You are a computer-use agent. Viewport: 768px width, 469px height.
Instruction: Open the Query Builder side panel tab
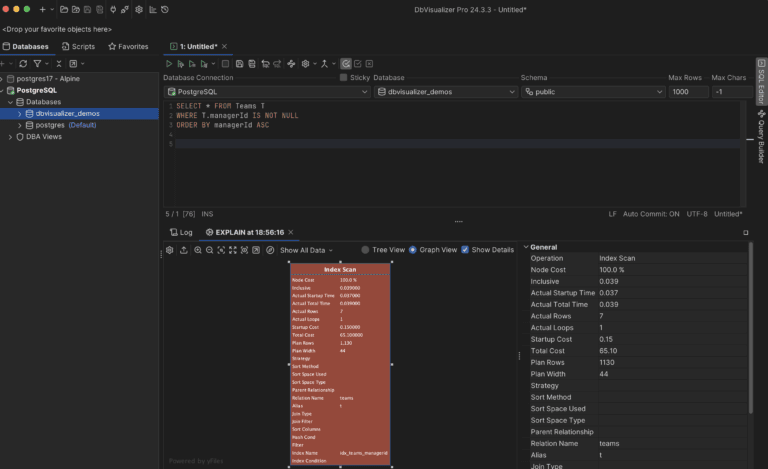(x=761, y=137)
